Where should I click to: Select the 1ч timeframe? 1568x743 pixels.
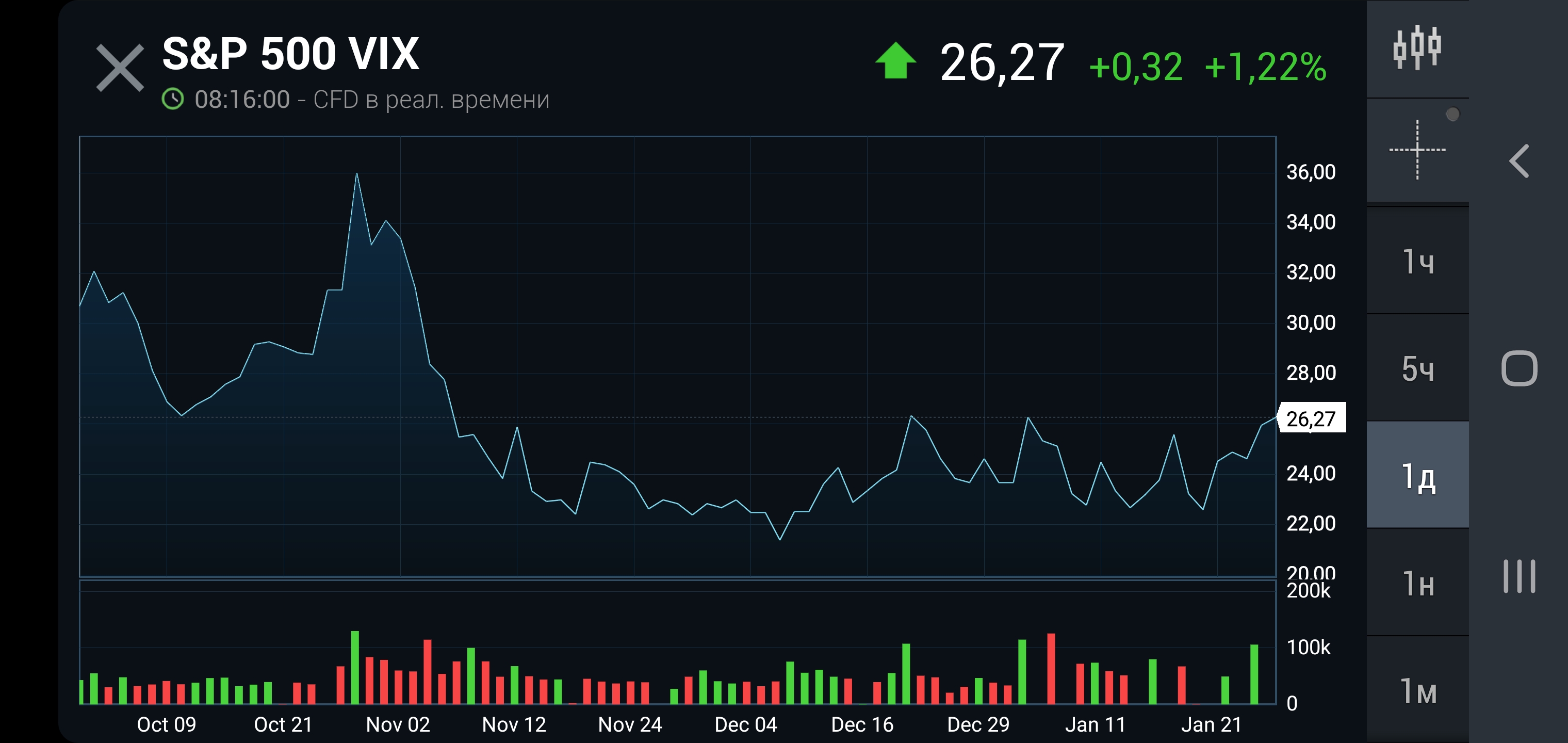click(x=1417, y=262)
